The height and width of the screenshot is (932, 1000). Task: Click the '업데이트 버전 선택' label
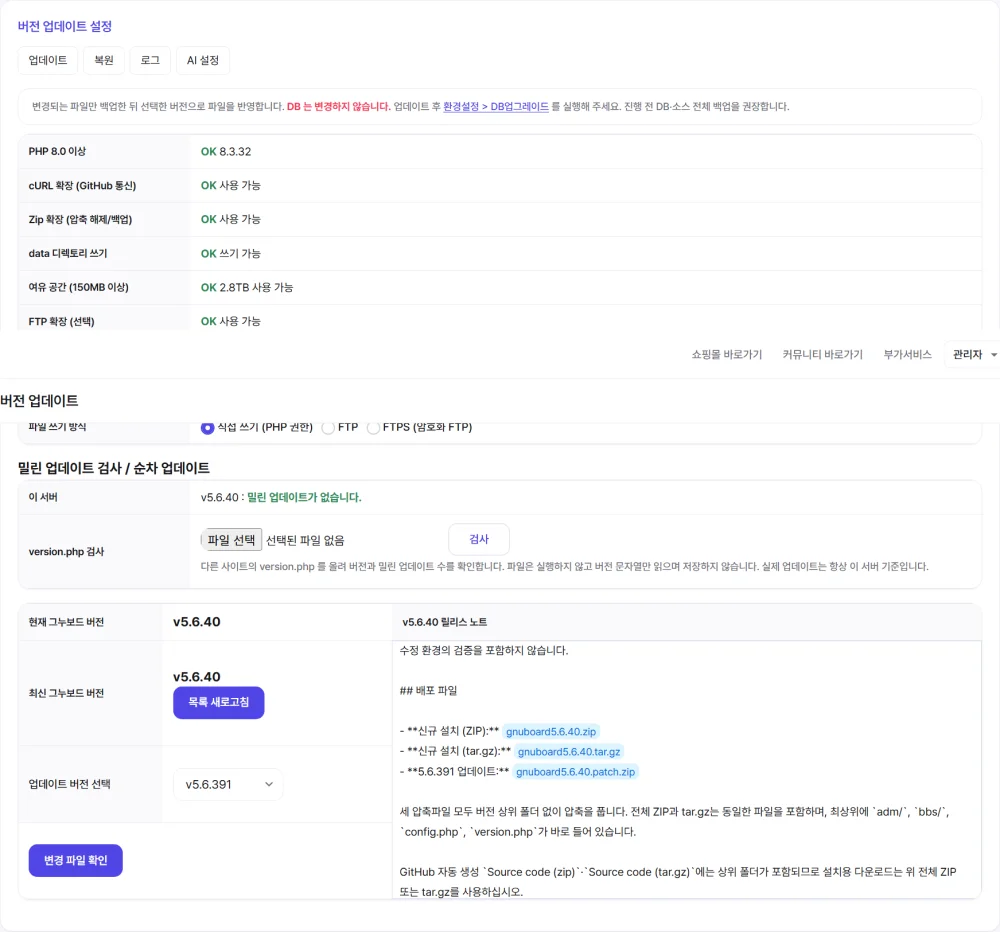click(70, 784)
